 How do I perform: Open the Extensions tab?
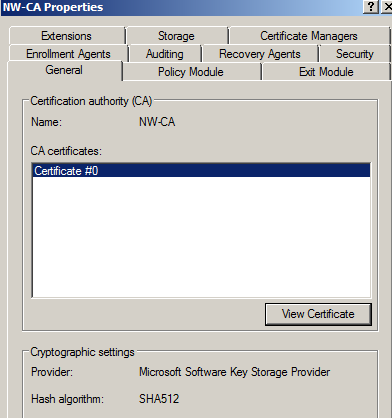[x=67, y=36]
